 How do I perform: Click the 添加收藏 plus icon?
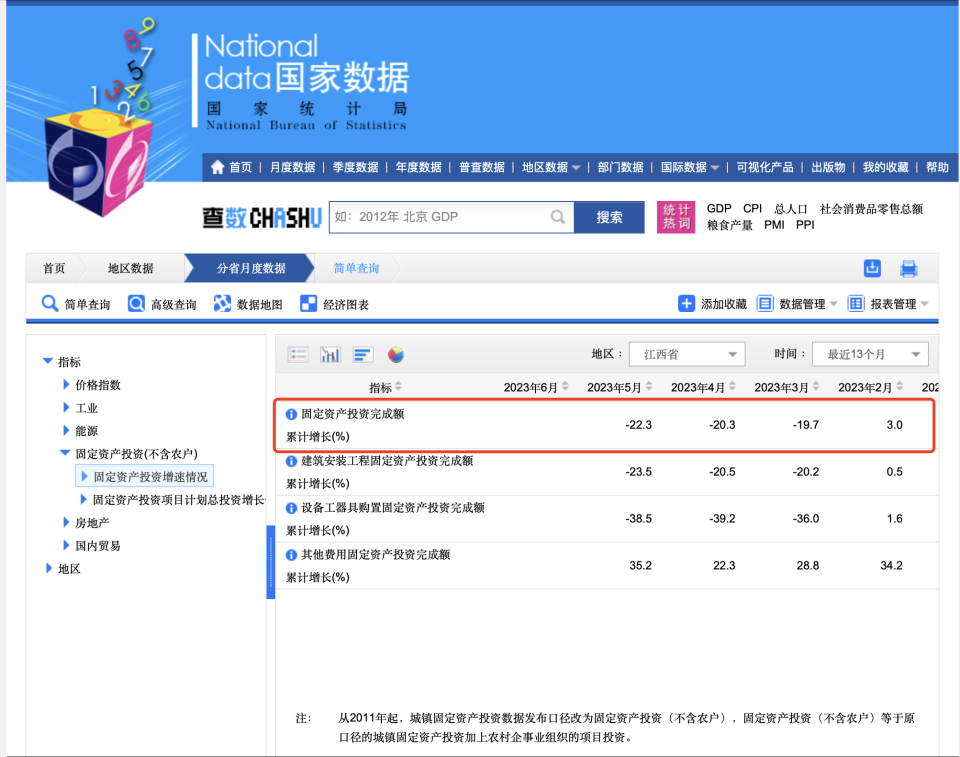coord(685,303)
